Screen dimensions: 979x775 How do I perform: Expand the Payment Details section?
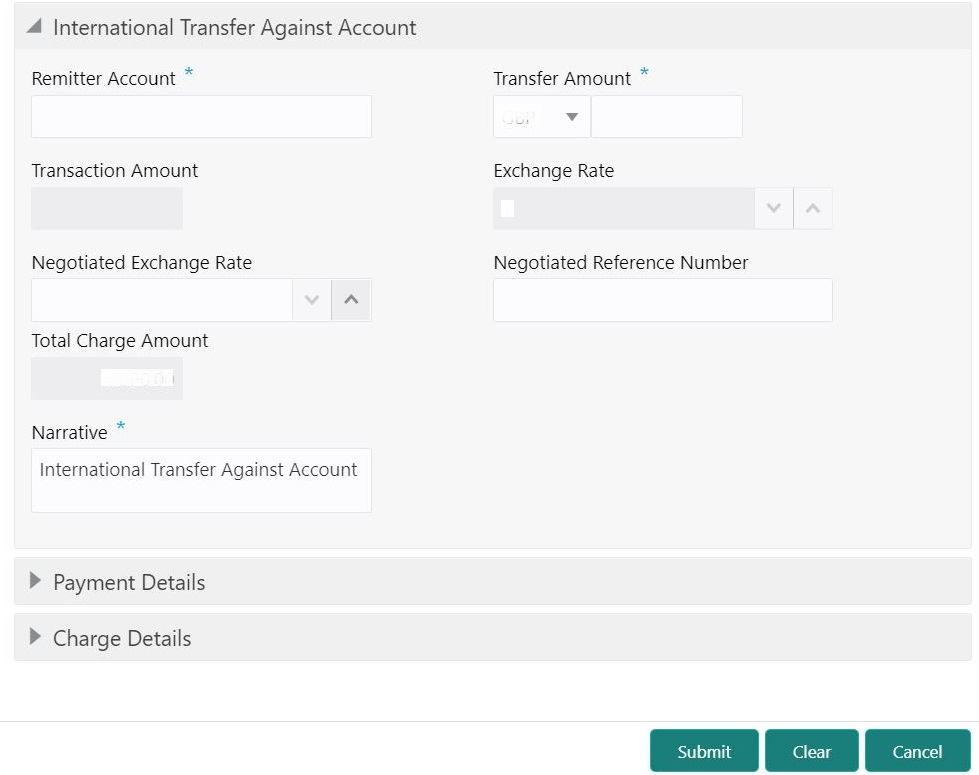point(35,581)
